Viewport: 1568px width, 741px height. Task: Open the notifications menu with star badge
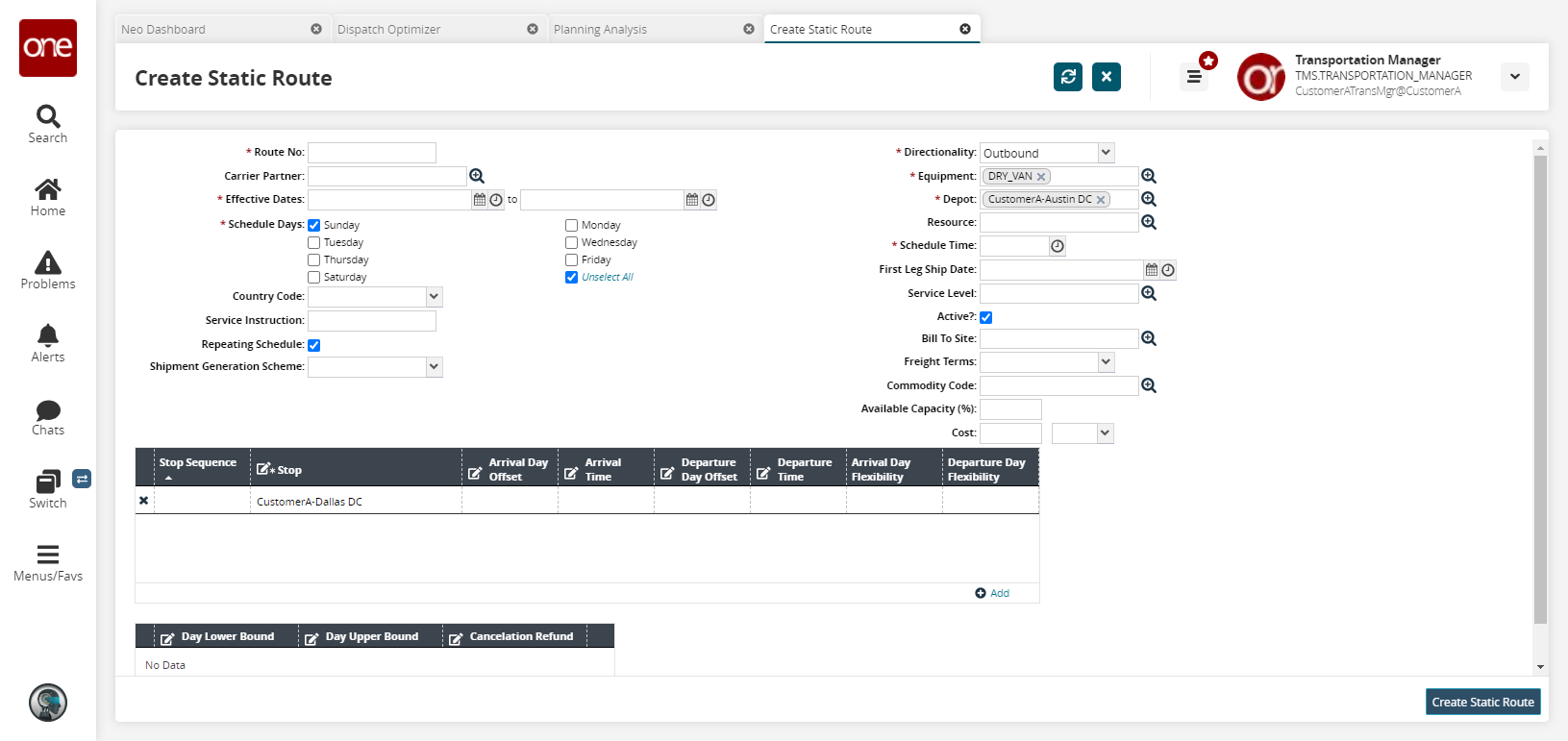pyautogui.click(x=1194, y=77)
